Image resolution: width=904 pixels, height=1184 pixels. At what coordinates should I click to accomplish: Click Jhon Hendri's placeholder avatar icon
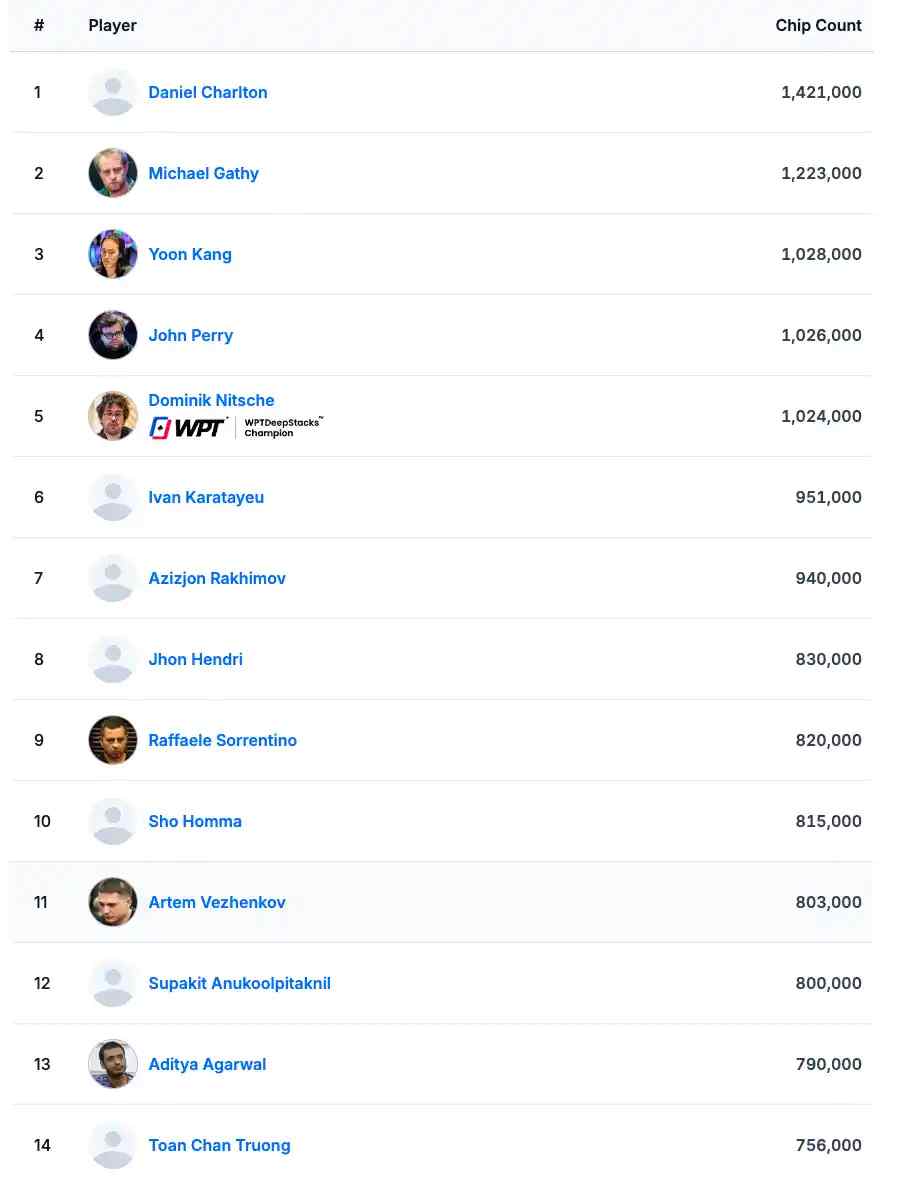pyautogui.click(x=113, y=659)
